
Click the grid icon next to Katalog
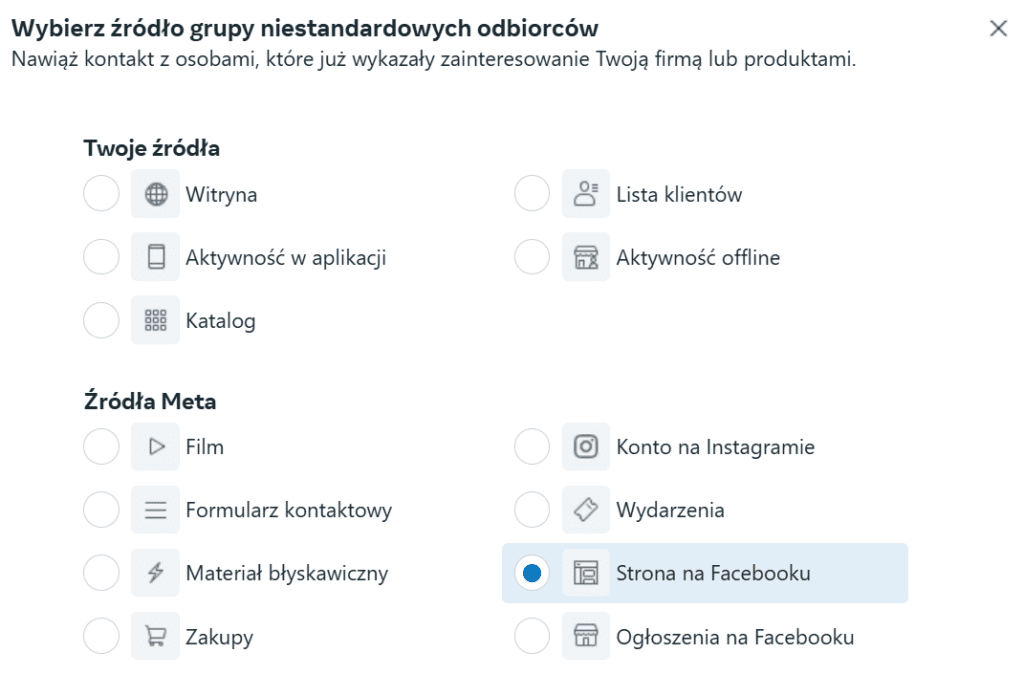(x=155, y=320)
